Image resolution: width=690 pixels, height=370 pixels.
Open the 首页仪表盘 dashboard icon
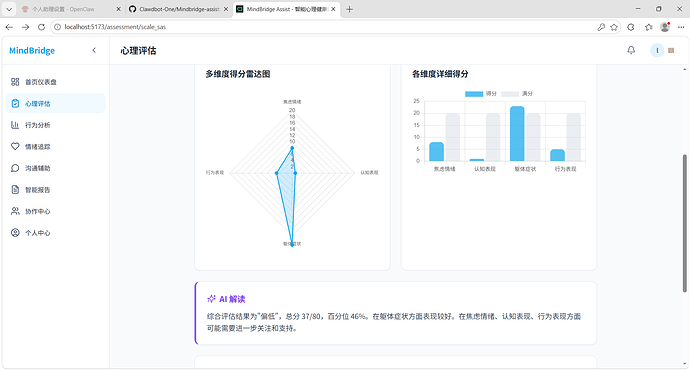point(15,82)
